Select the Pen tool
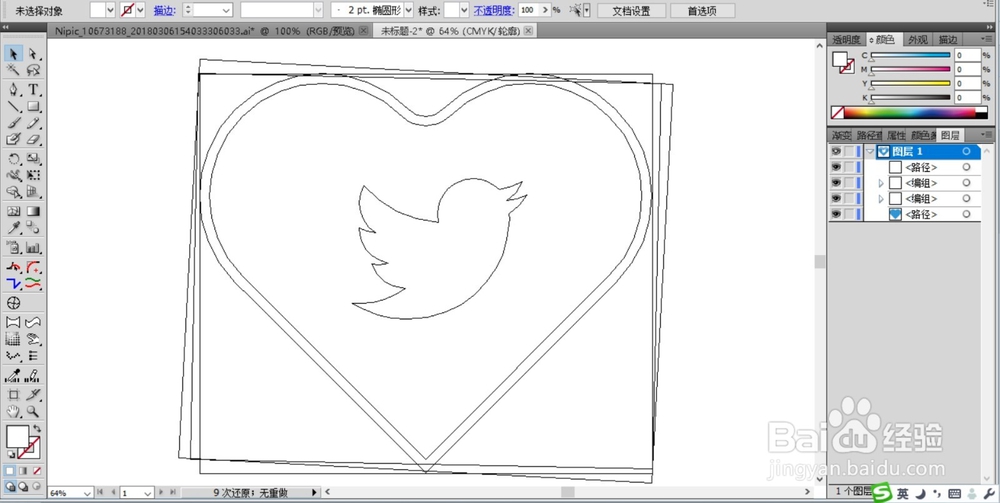 (13, 89)
